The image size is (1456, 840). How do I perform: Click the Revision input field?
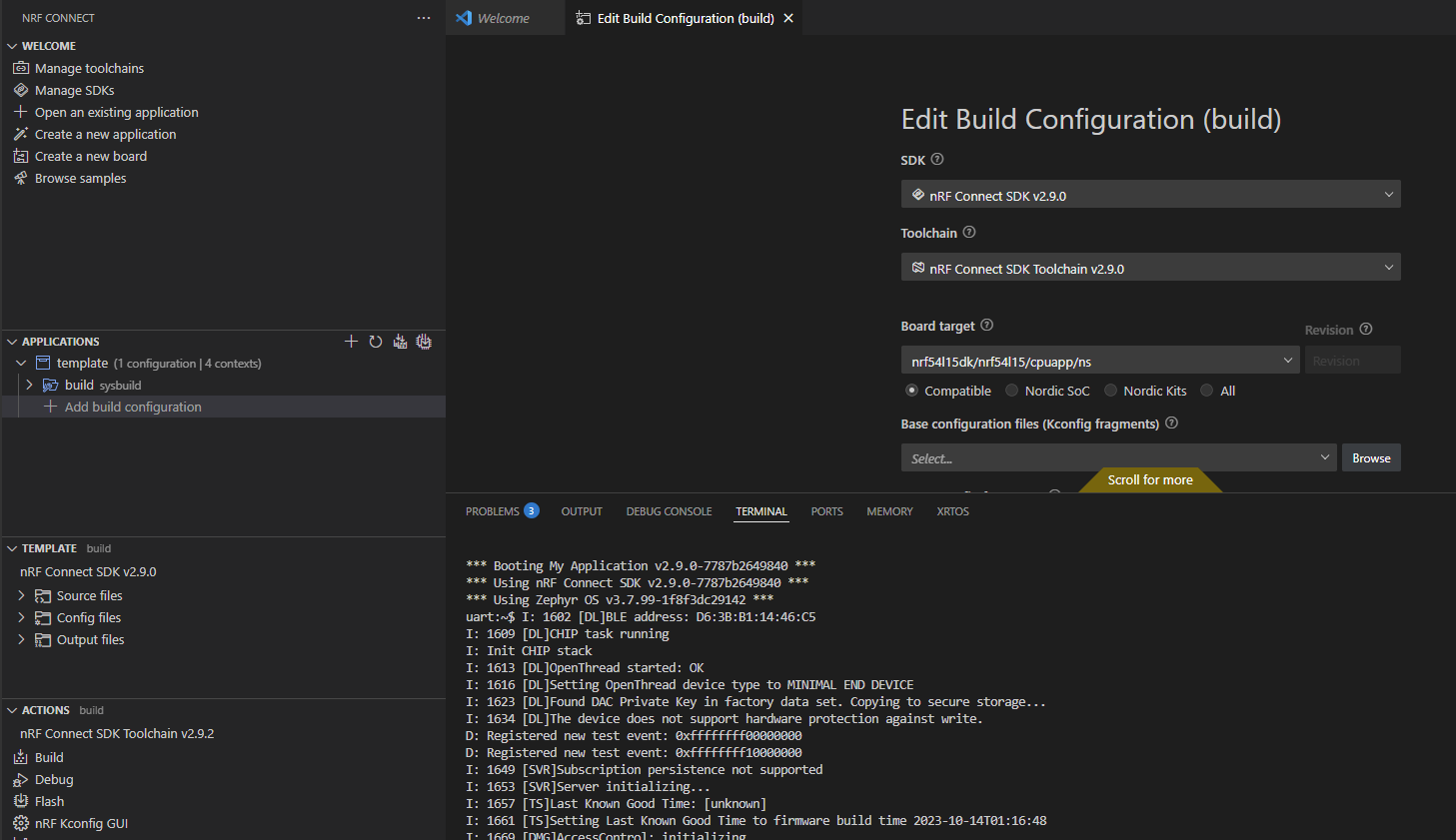pos(1352,361)
